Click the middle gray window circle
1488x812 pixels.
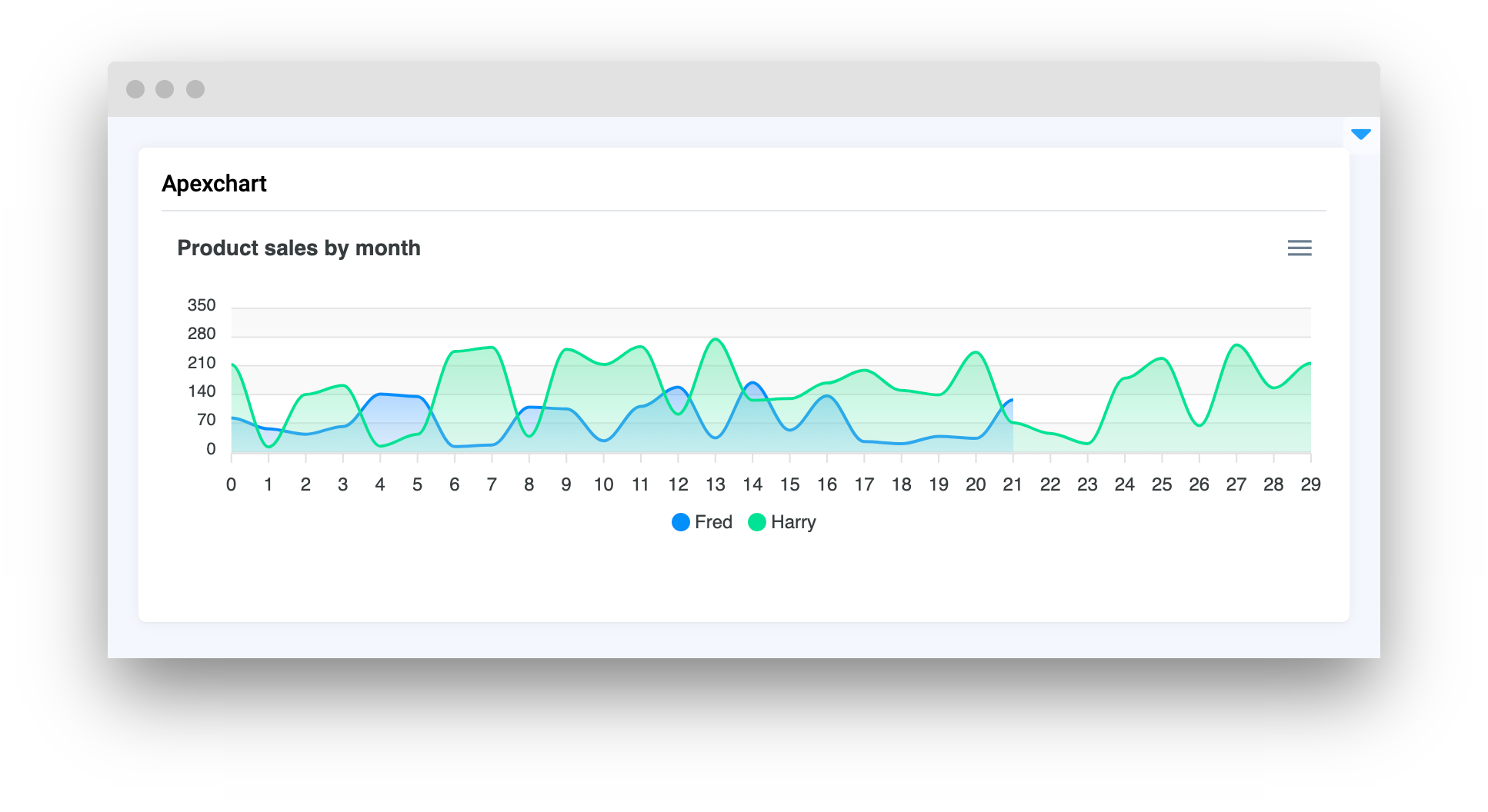[x=165, y=89]
